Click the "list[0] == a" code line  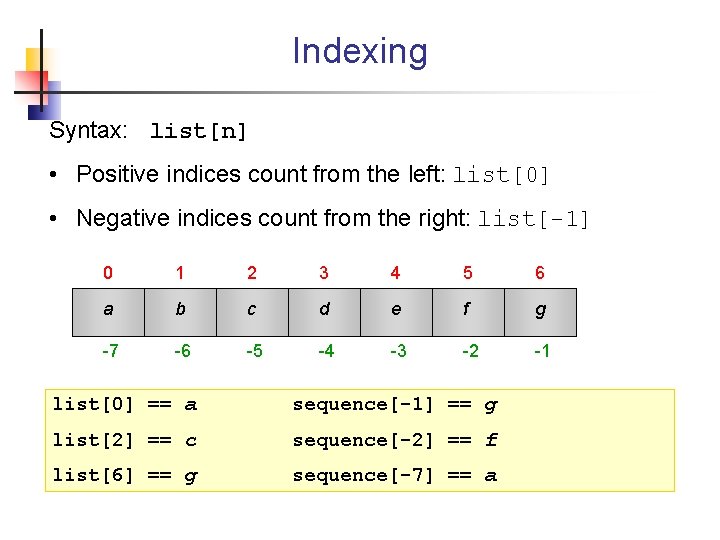124,405
